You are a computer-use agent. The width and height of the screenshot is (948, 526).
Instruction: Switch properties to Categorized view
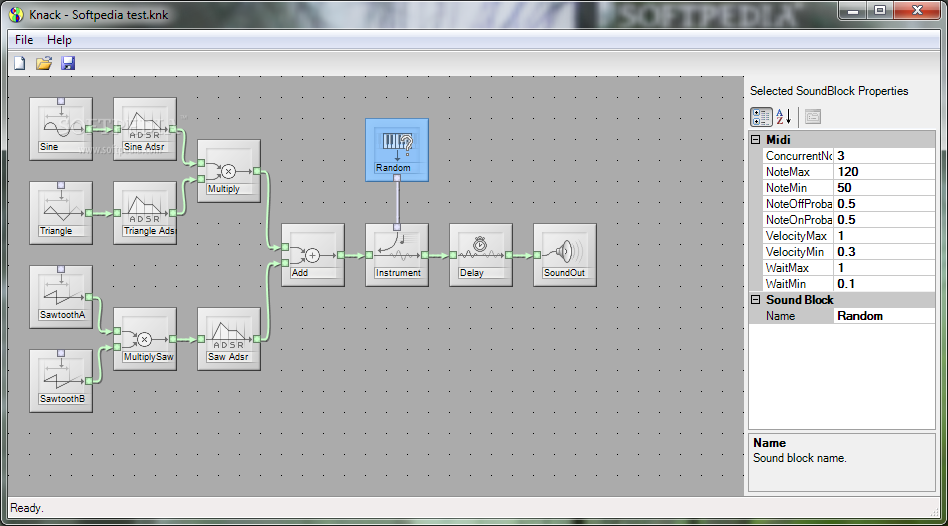coord(761,117)
